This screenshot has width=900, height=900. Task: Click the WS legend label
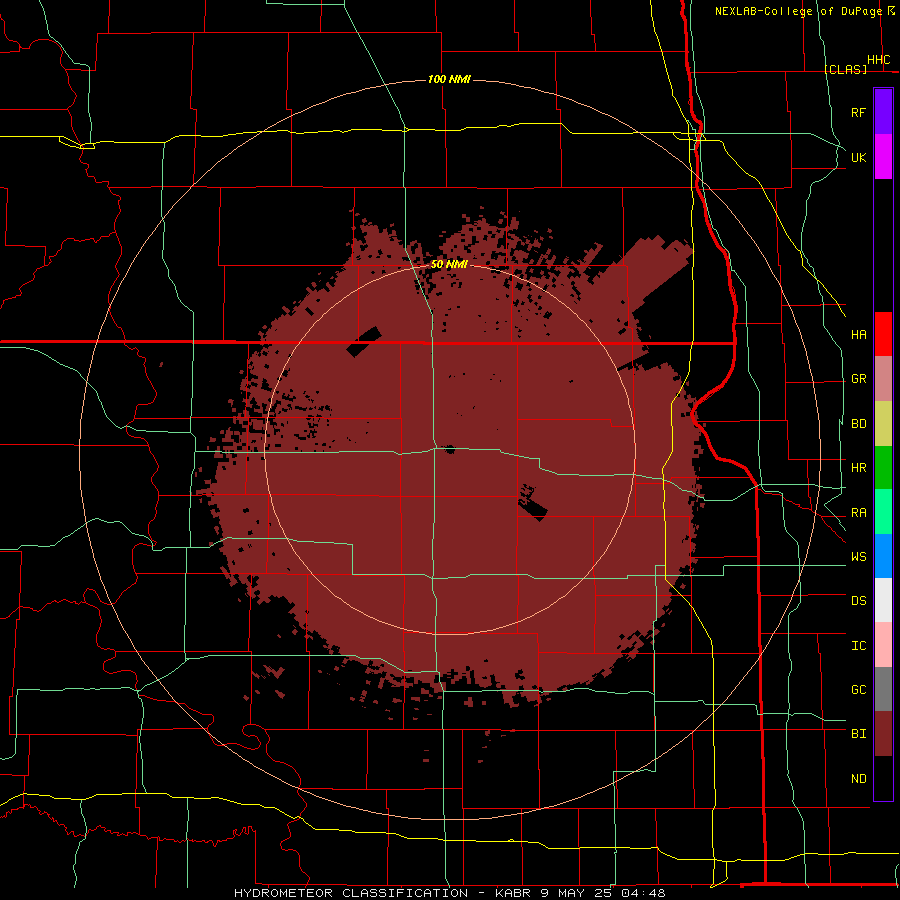858,556
